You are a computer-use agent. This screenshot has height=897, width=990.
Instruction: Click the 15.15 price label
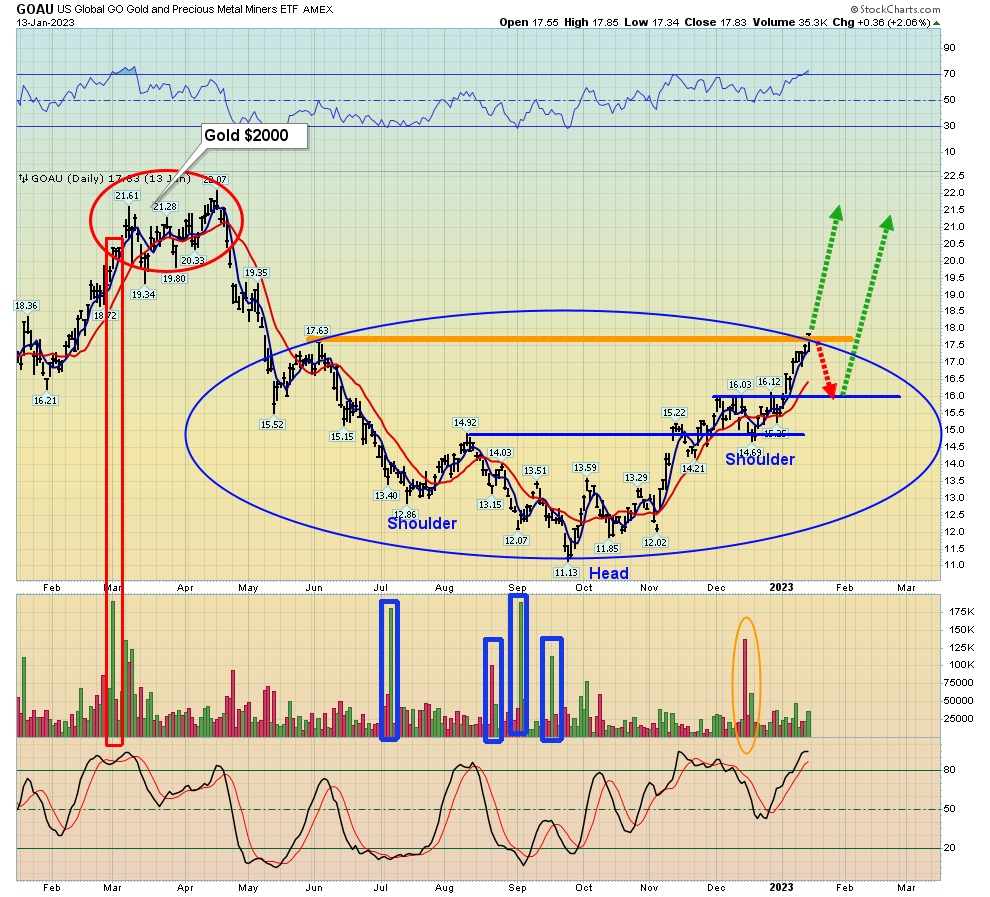point(342,437)
